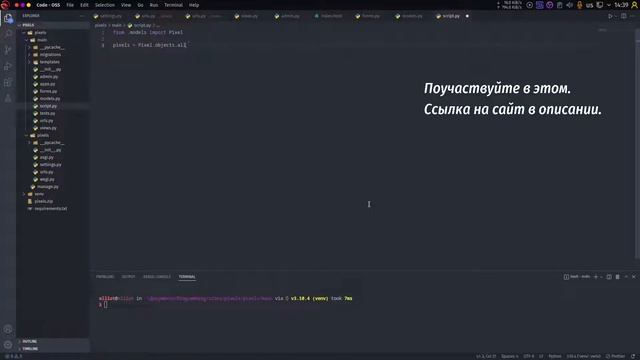The image size is (640, 360).
Task: Open the File menu
Action: point(70,5)
